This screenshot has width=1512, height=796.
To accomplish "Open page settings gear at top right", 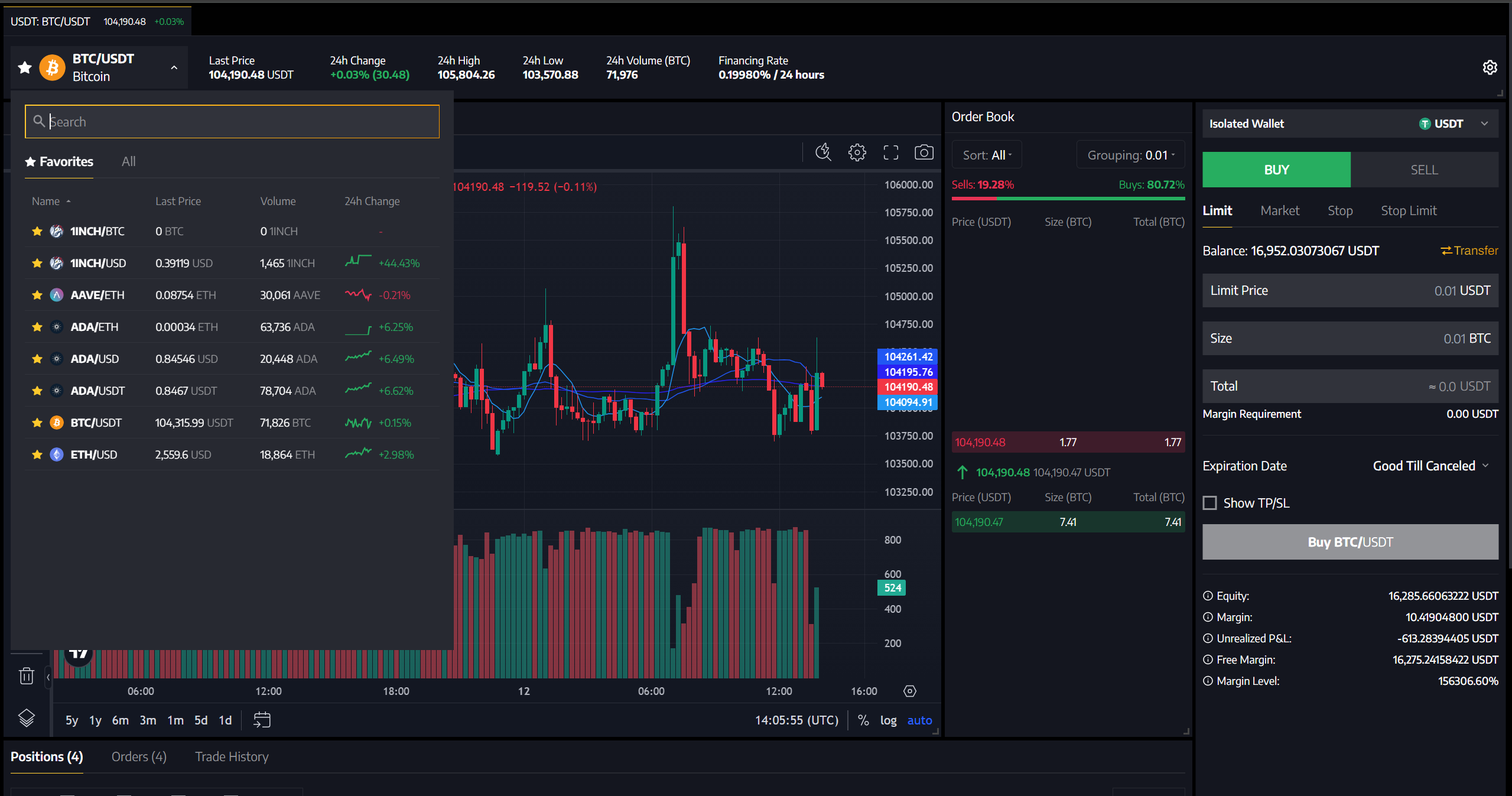I will tap(1490, 67).
